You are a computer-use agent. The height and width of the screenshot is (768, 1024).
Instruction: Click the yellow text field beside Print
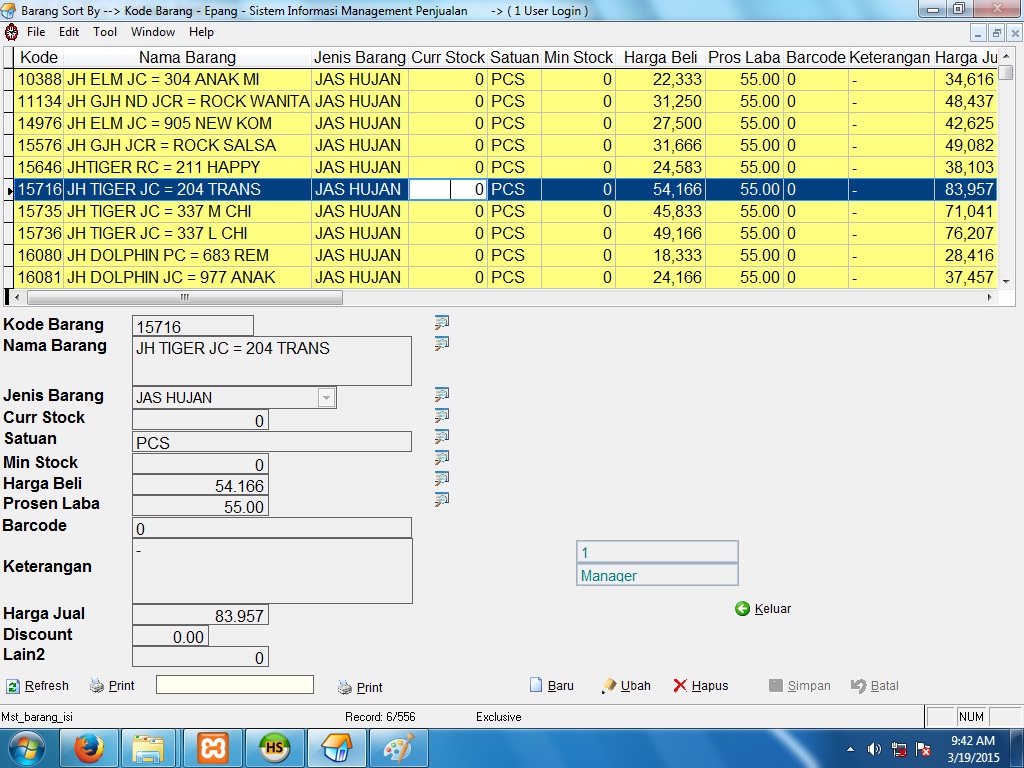234,685
